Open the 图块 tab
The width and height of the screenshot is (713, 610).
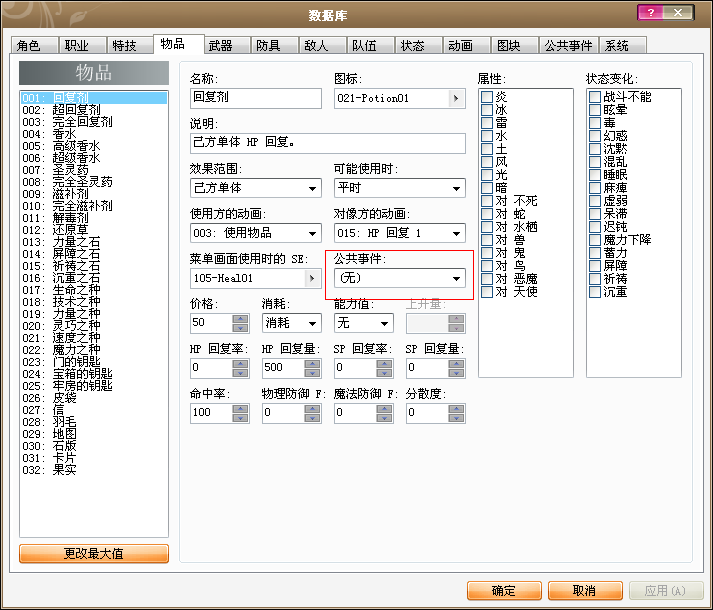pyautogui.click(x=514, y=45)
